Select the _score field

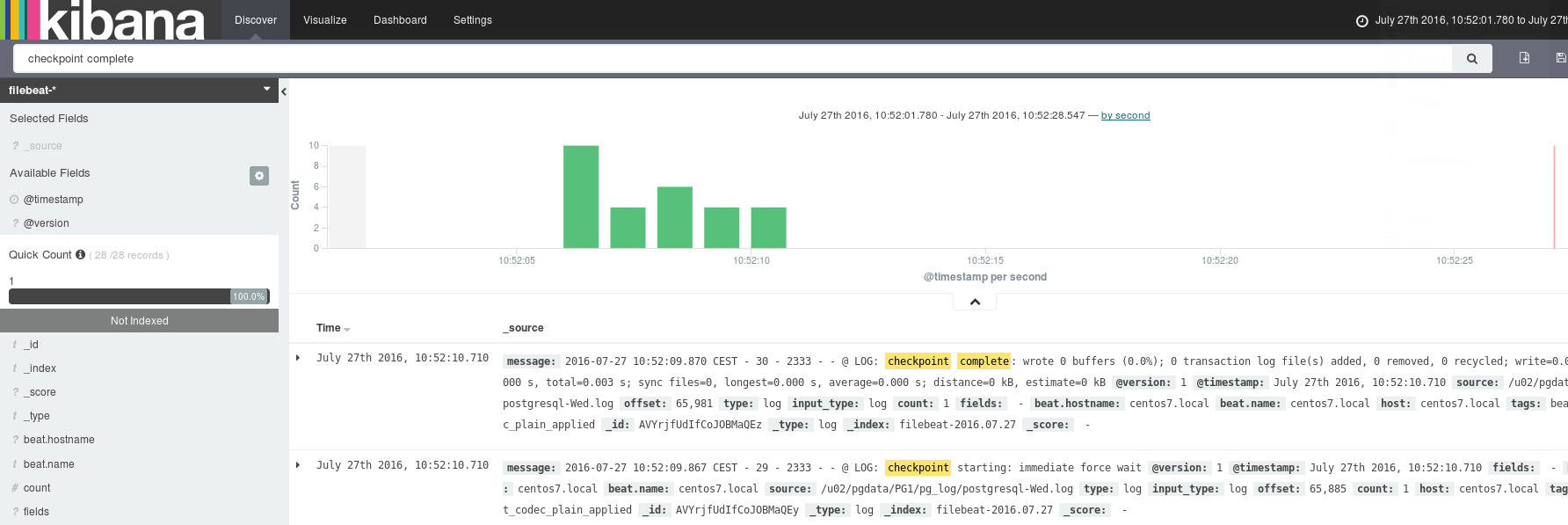pos(40,392)
